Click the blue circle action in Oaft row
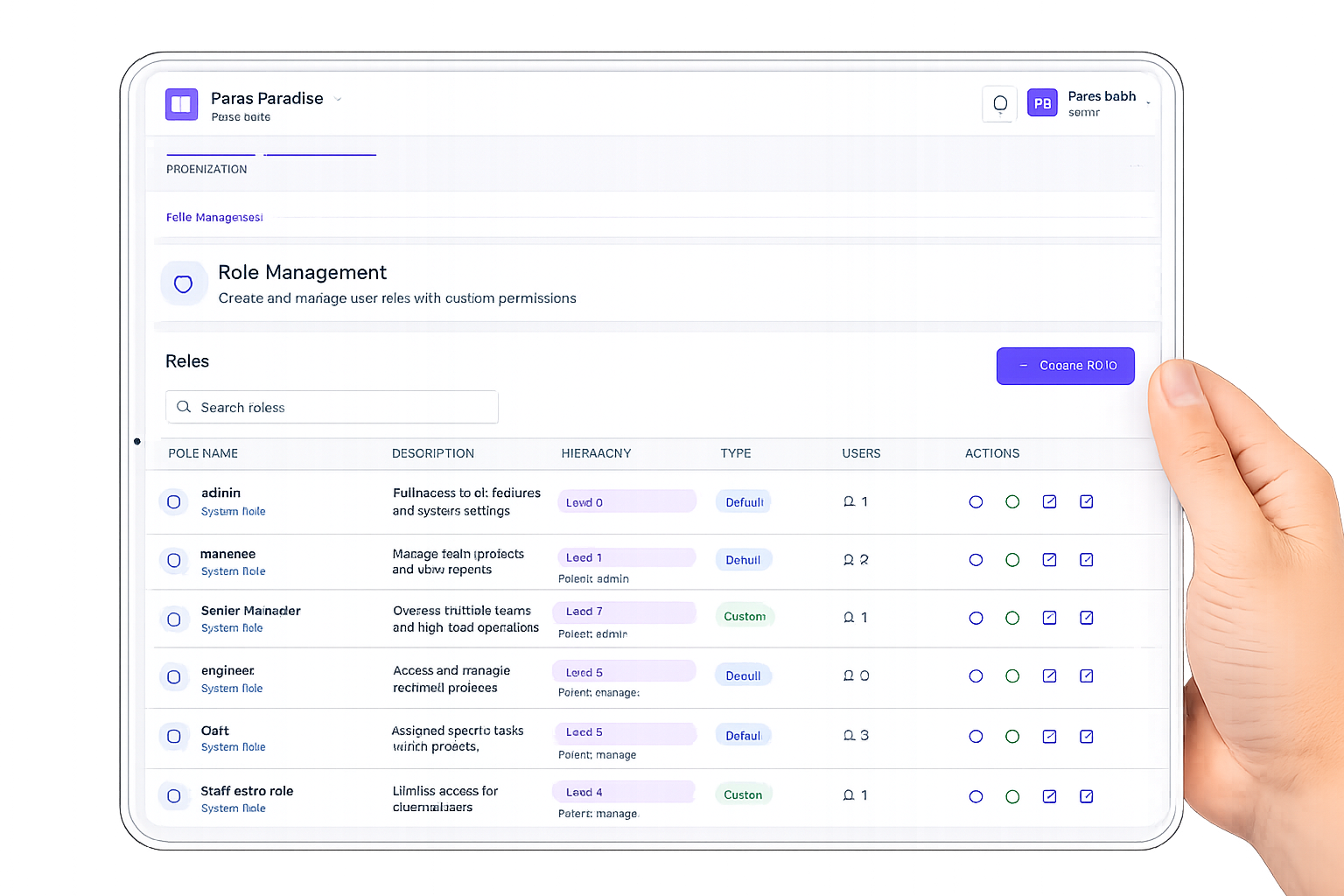 click(976, 737)
